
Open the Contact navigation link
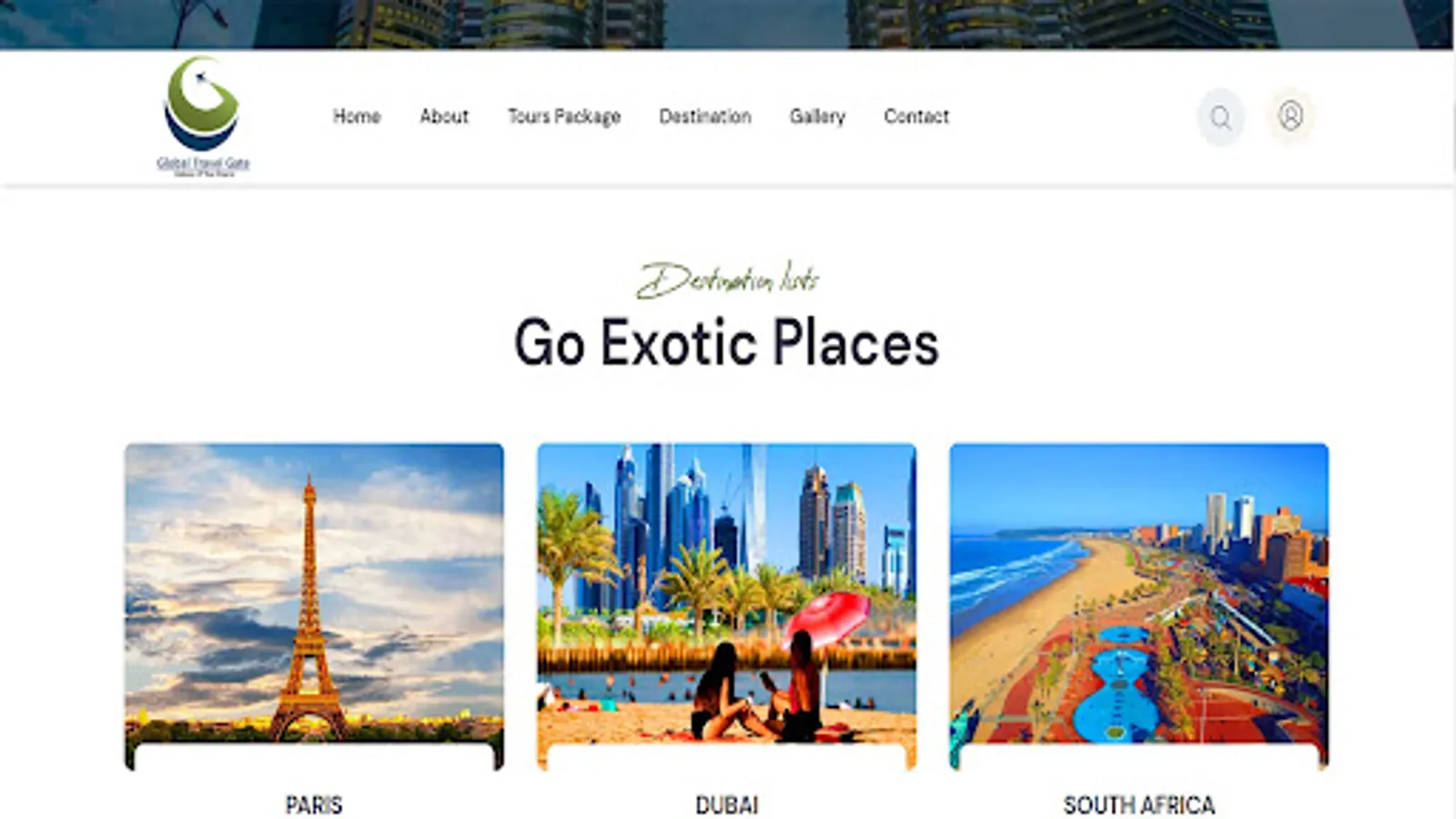916,116
